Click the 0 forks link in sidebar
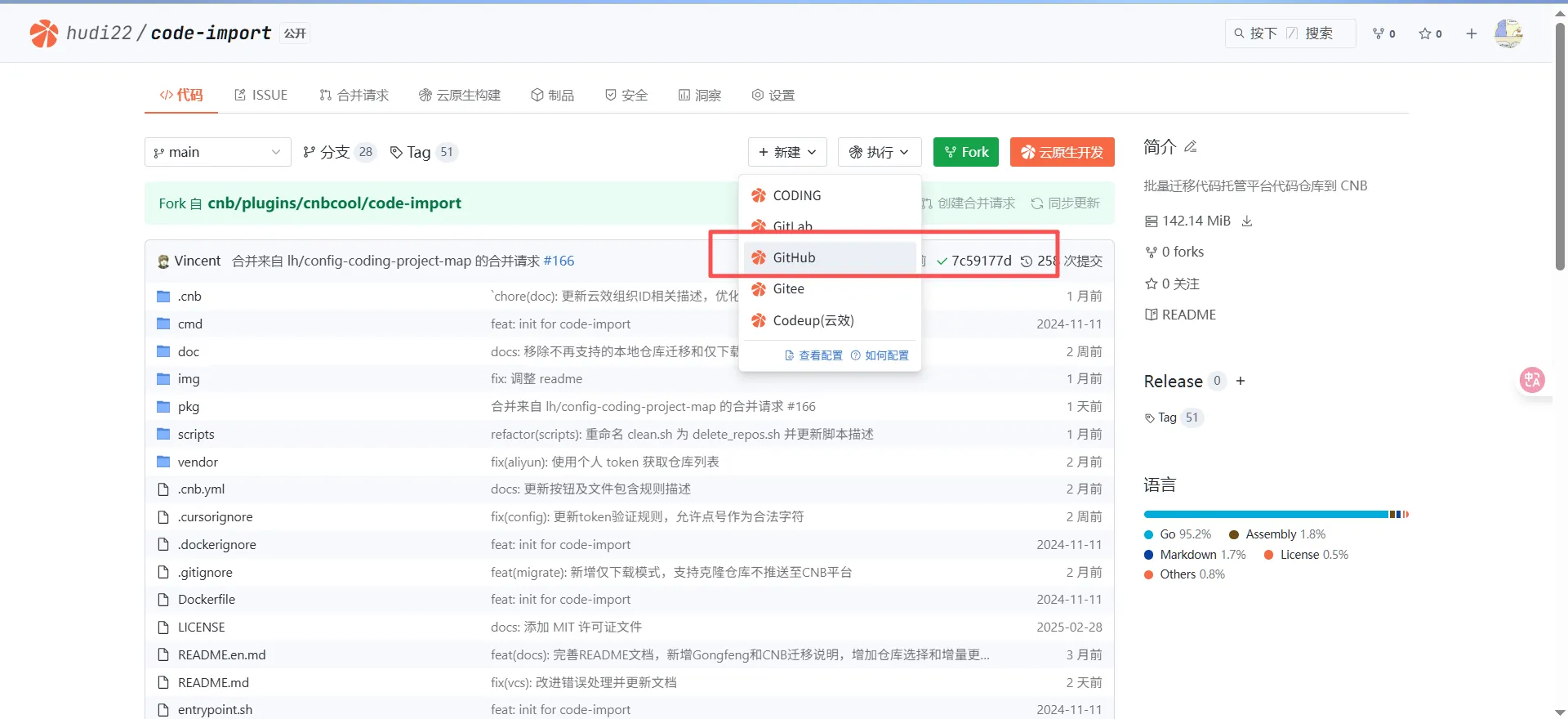Image resolution: width=1568 pixels, height=719 pixels. point(1174,252)
